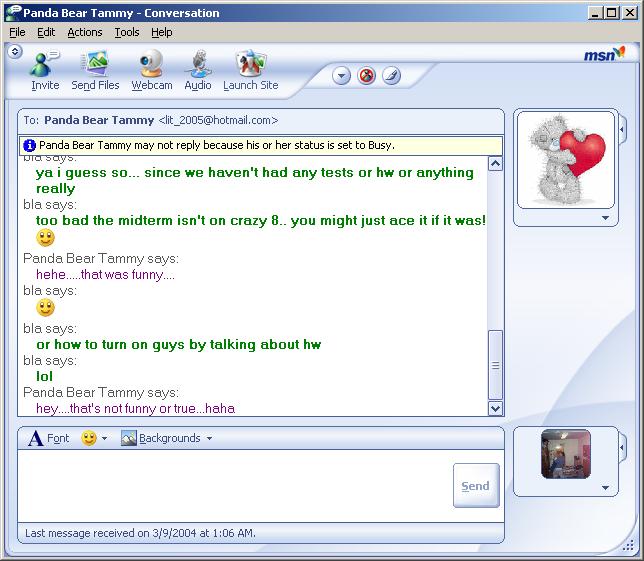Screen dimensions: 644x561
Task: Collapse the toolbar using the top-left chevron
Action: [14, 51]
